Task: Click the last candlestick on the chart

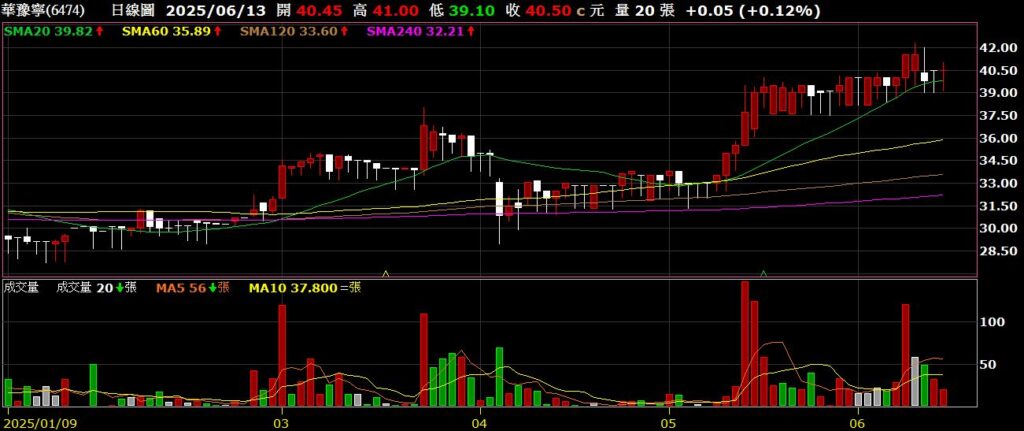Action: (x=943, y=78)
